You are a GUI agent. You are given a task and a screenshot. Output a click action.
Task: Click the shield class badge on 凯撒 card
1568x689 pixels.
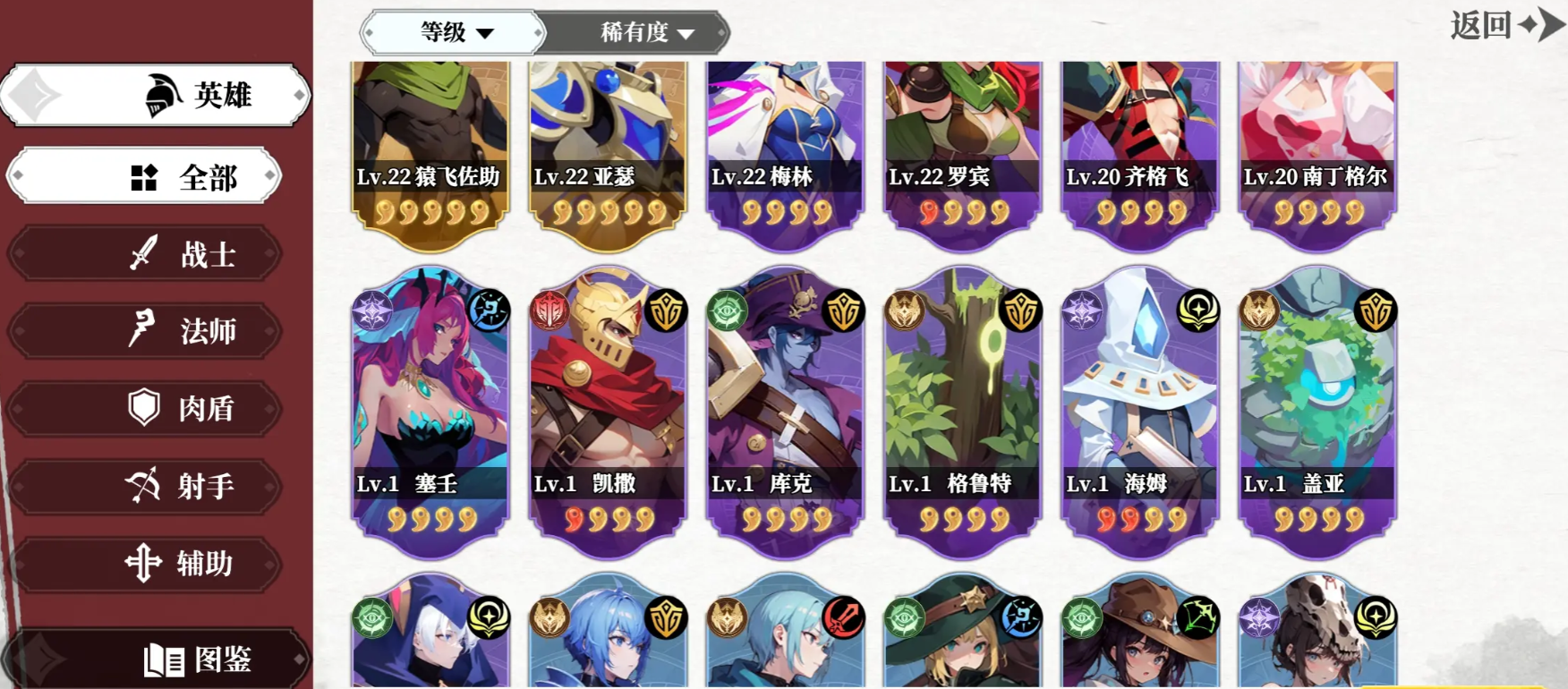(x=665, y=311)
